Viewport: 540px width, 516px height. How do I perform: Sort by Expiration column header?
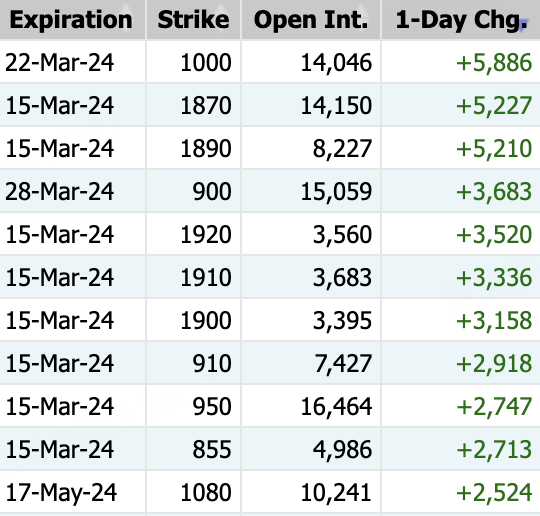coord(71,20)
